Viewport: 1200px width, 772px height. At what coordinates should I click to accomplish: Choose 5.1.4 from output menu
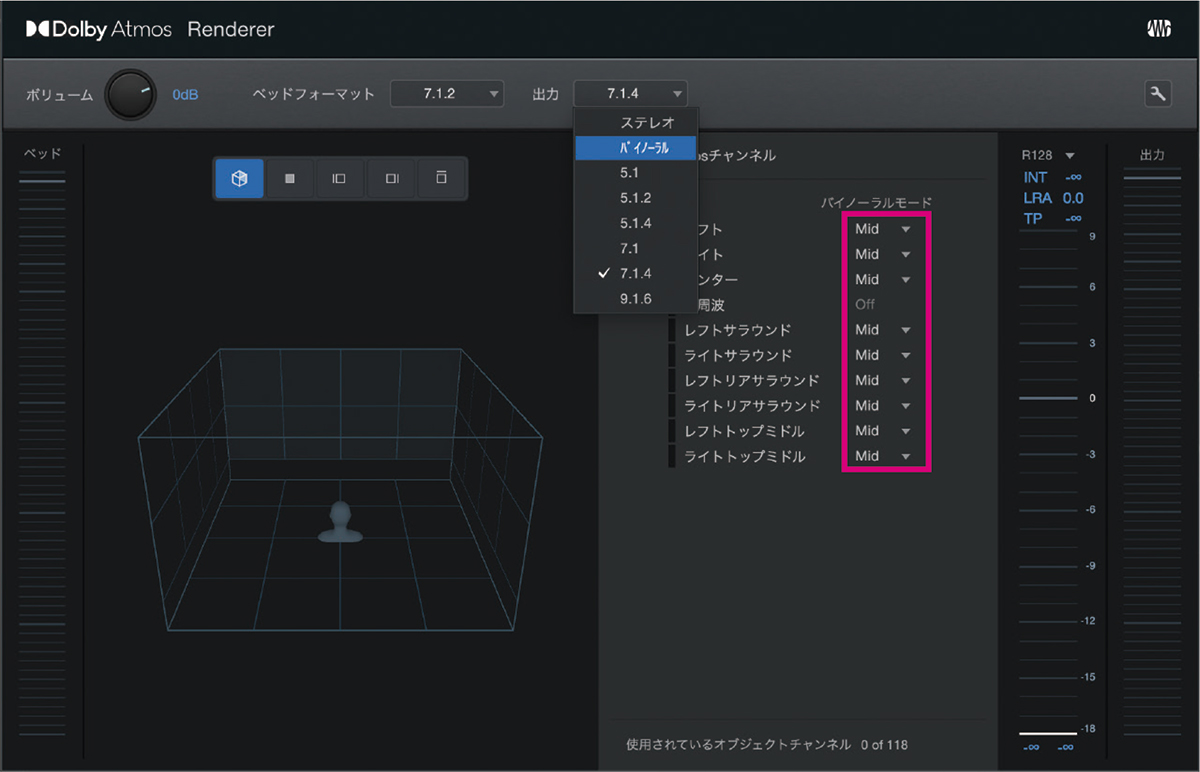[636, 223]
